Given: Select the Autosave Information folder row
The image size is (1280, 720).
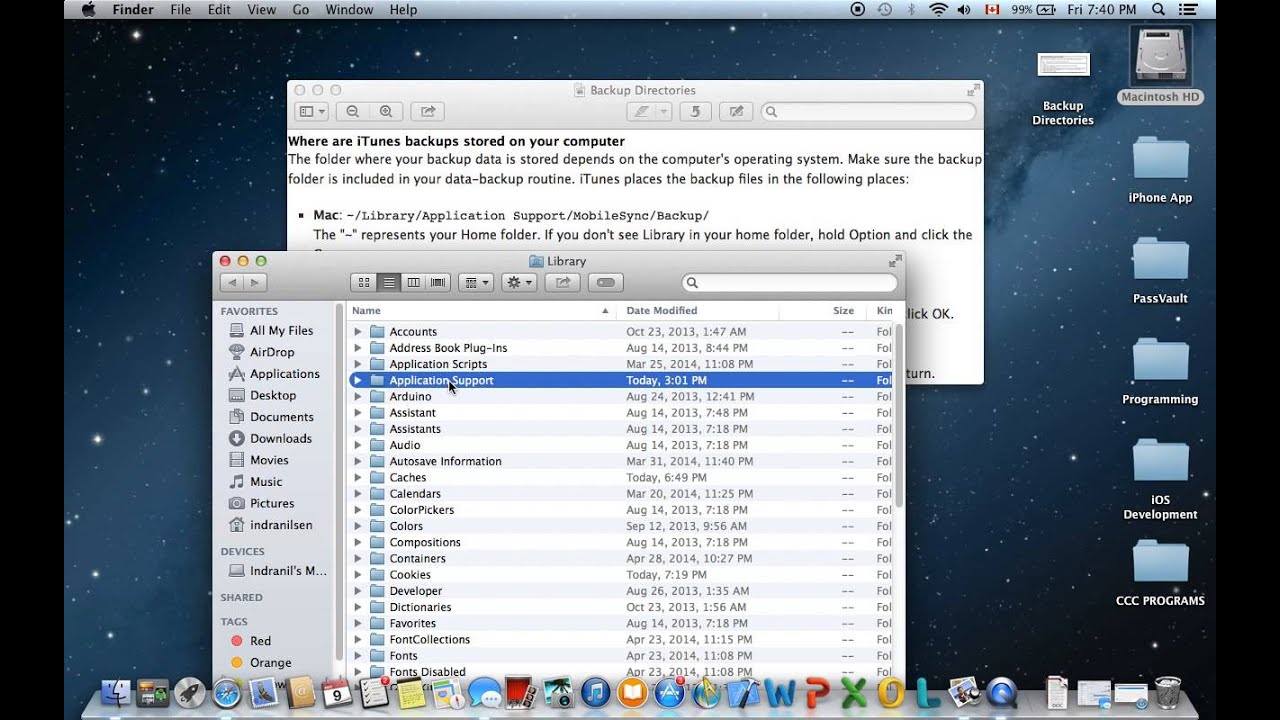Looking at the screenshot, I should [620, 461].
